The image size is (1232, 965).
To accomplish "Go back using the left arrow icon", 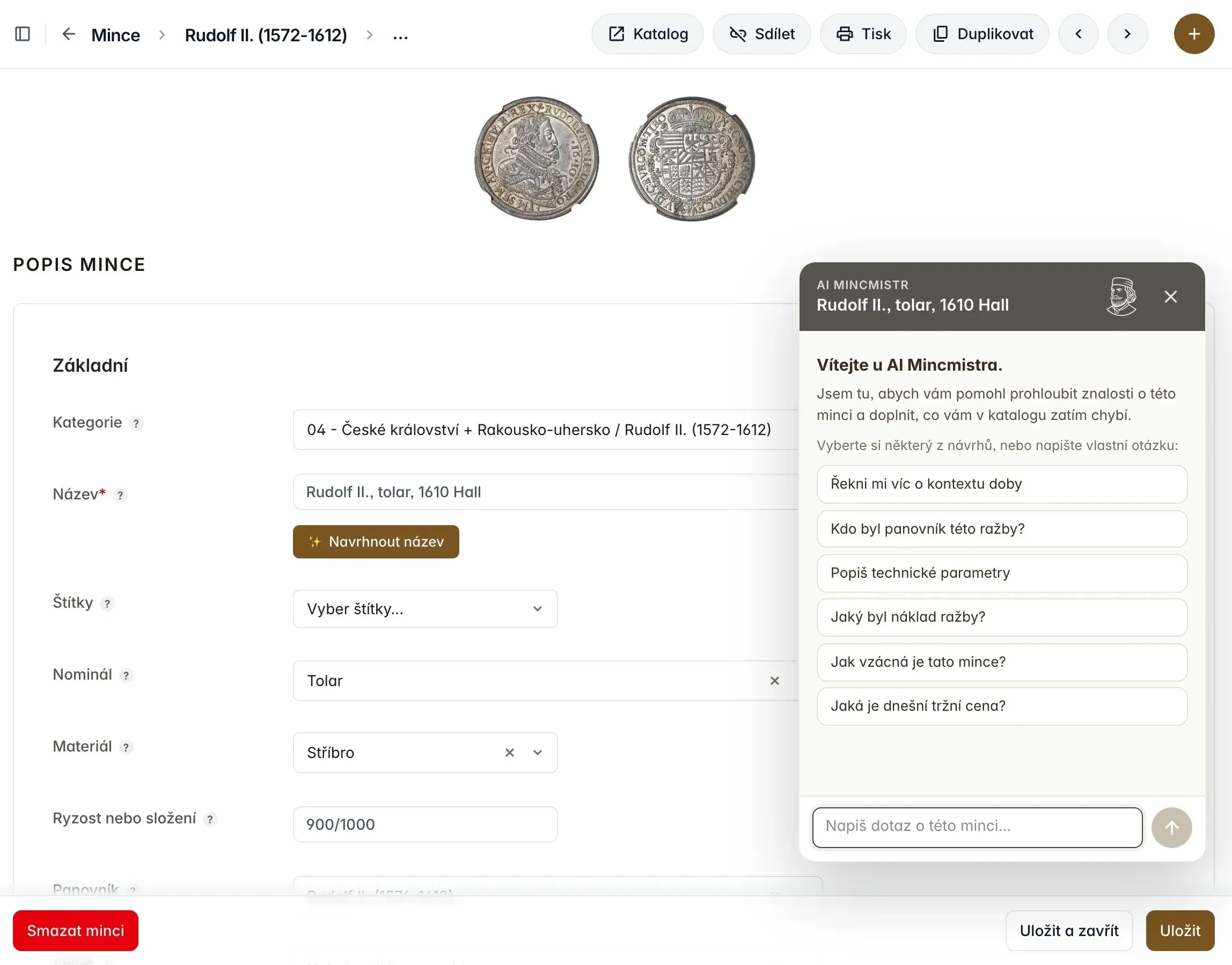I will point(68,34).
